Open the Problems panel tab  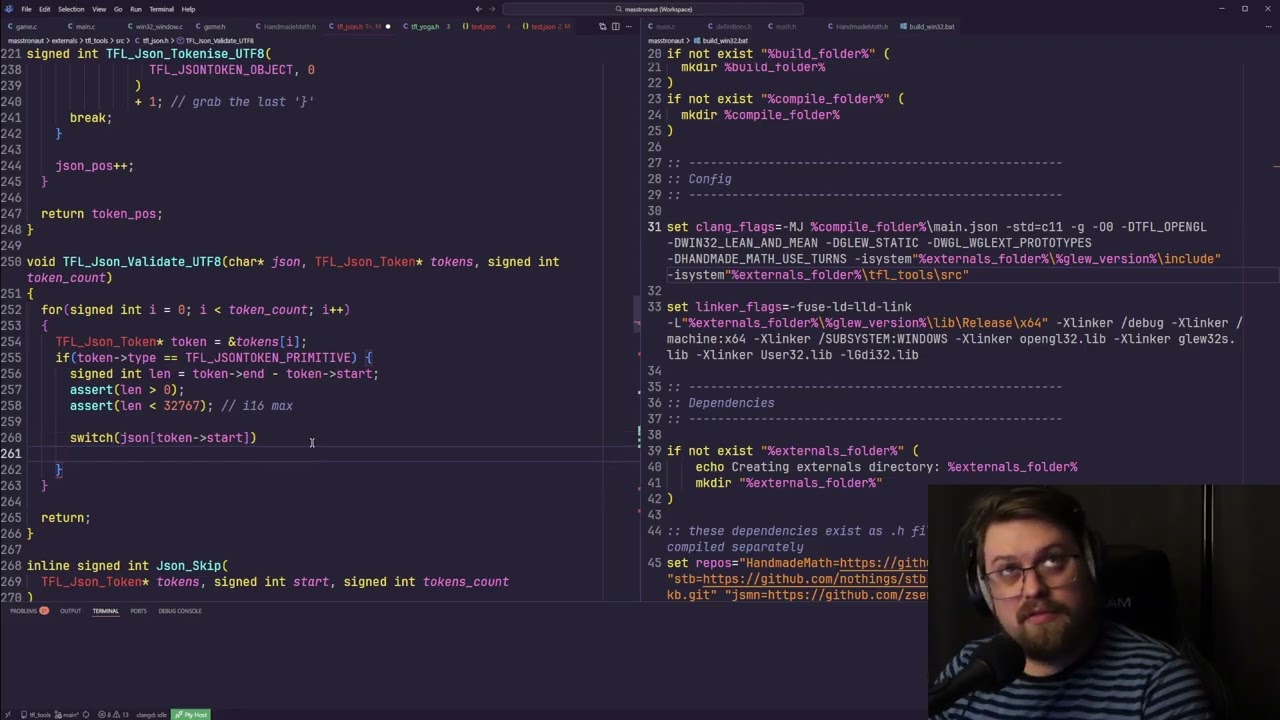29,611
